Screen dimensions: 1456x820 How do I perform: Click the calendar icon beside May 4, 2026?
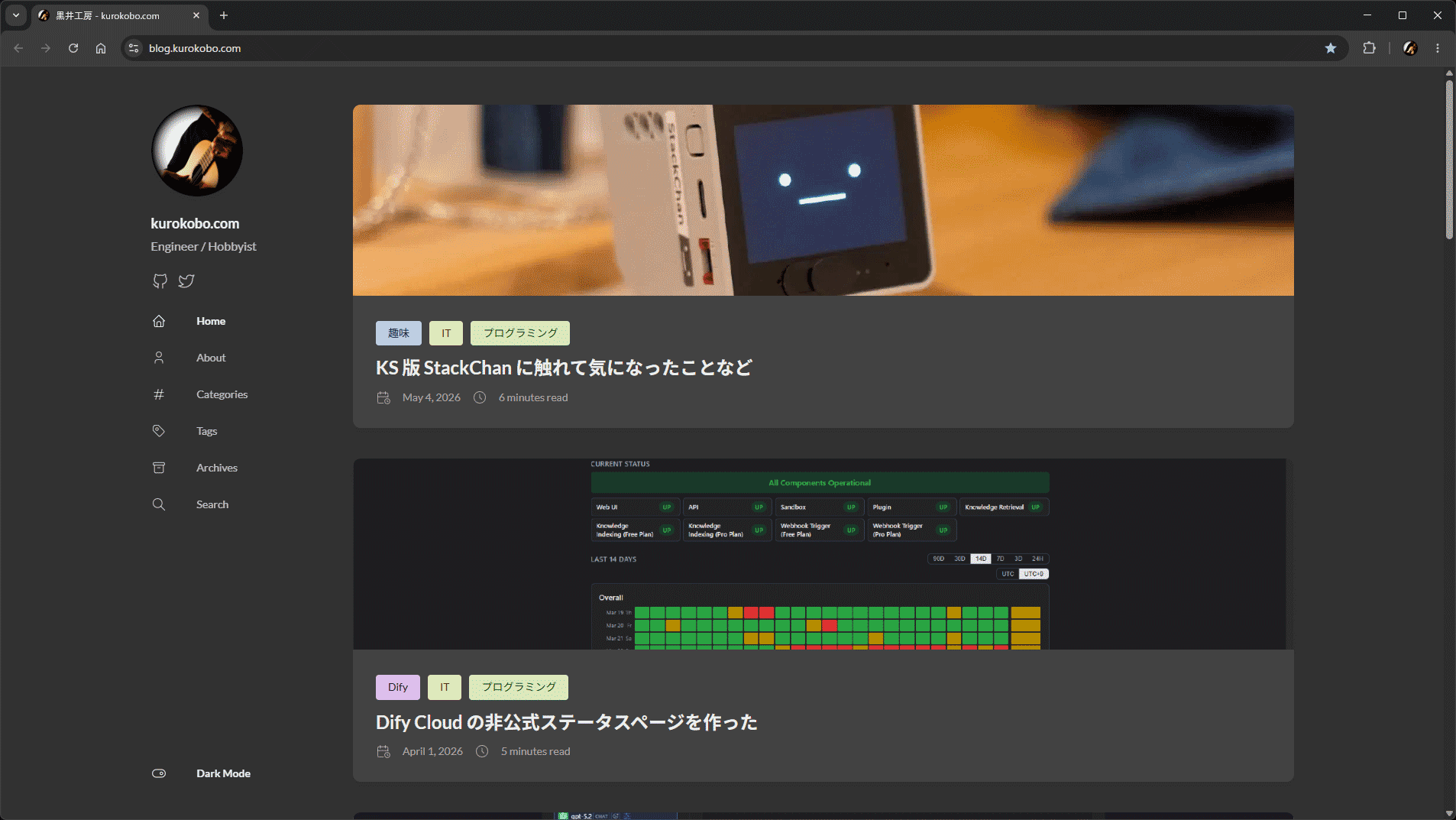coord(383,397)
